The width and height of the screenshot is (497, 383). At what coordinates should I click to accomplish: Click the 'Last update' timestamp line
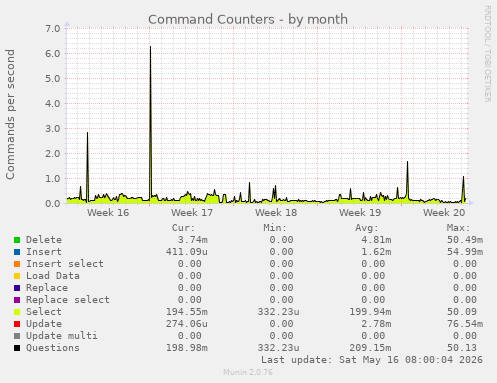pos(372,360)
